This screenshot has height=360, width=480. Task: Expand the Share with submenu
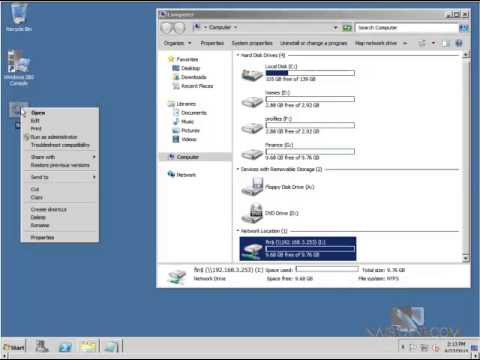pyautogui.click(x=60, y=157)
